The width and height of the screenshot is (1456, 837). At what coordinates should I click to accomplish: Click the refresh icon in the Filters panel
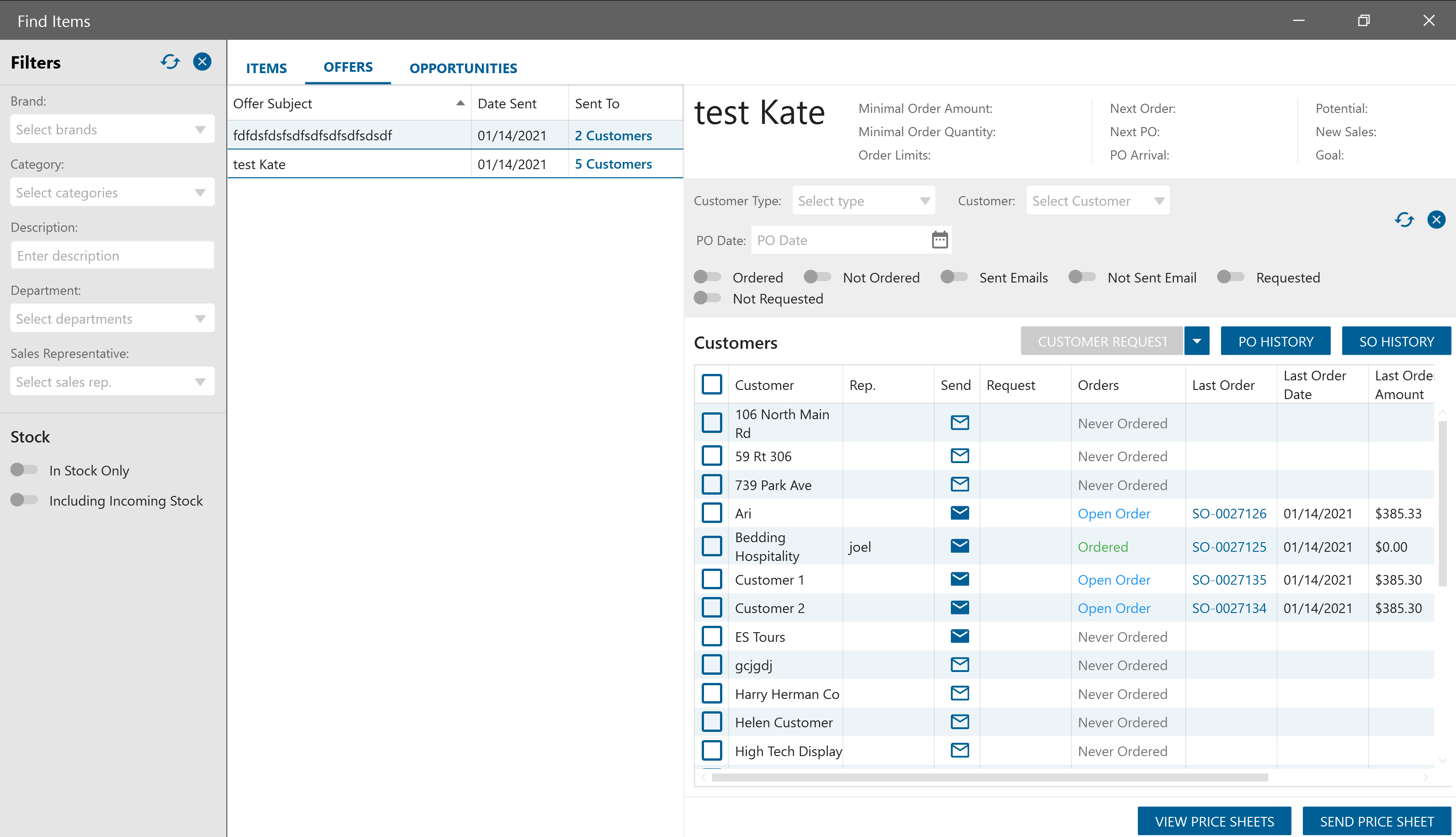(x=170, y=62)
